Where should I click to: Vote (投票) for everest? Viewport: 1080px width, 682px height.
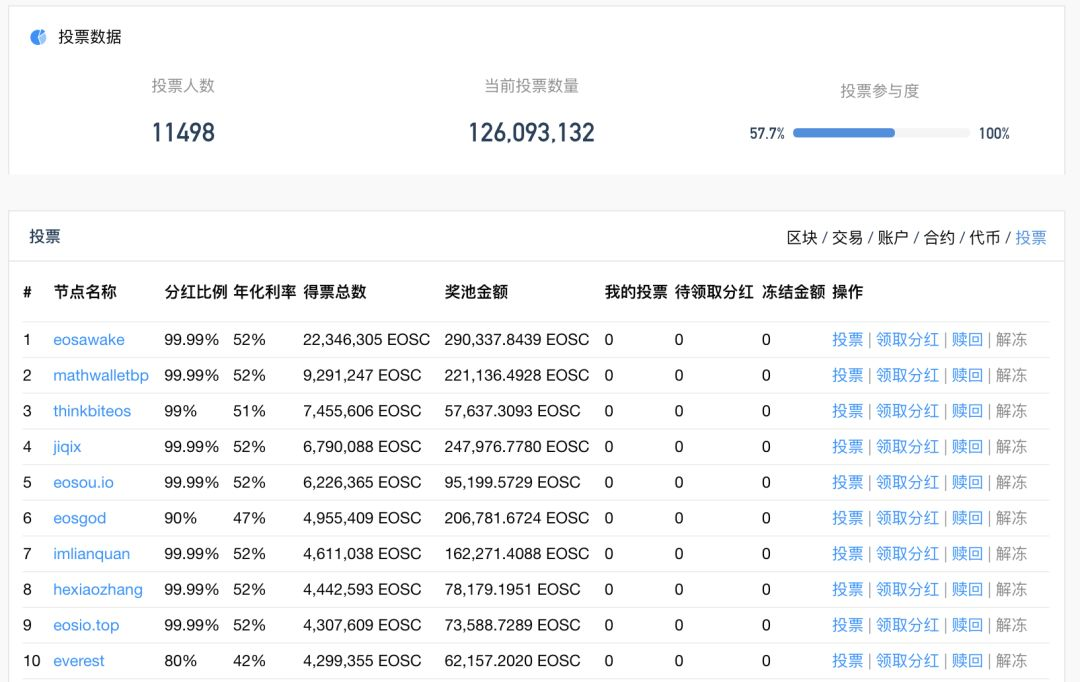click(847, 661)
